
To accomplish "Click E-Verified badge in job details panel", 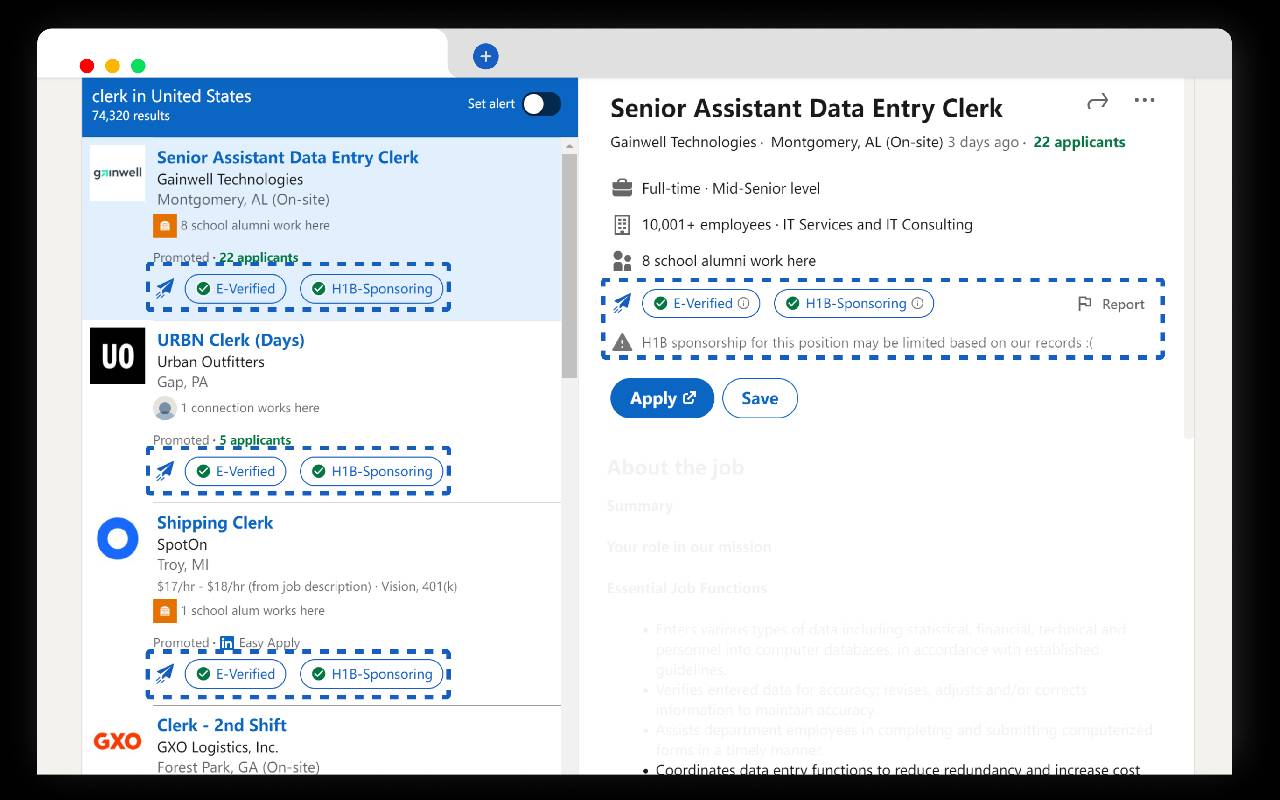I will [x=701, y=303].
